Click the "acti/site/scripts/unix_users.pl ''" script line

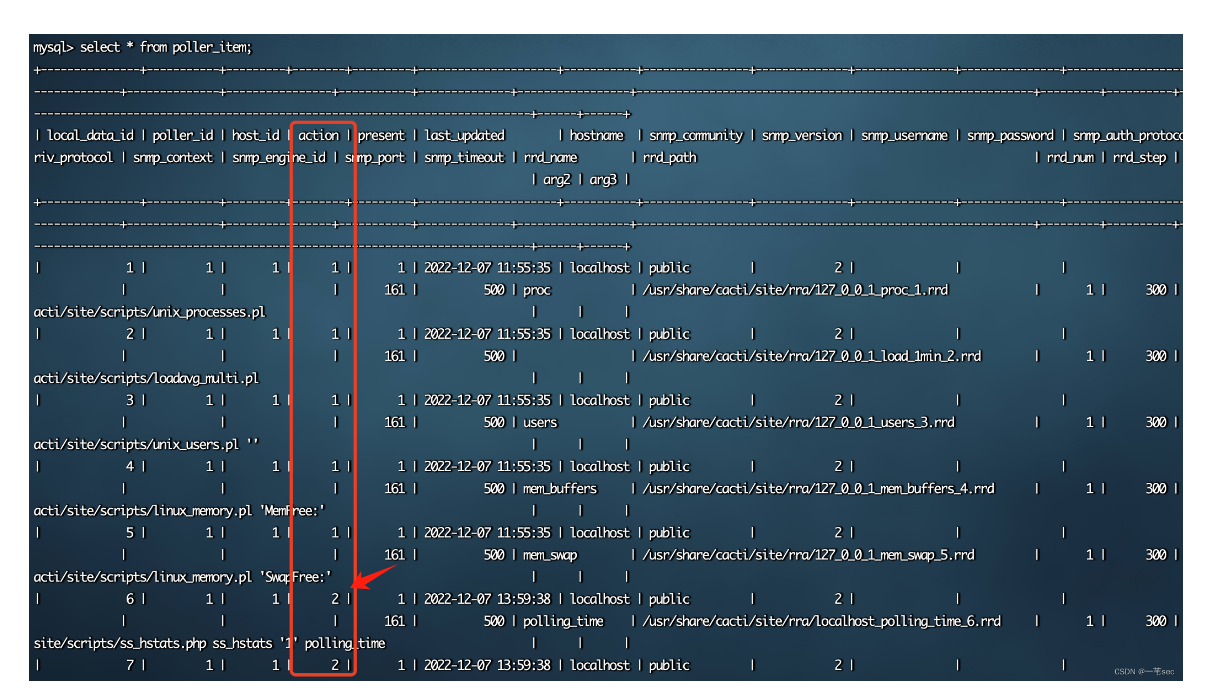pos(146,444)
